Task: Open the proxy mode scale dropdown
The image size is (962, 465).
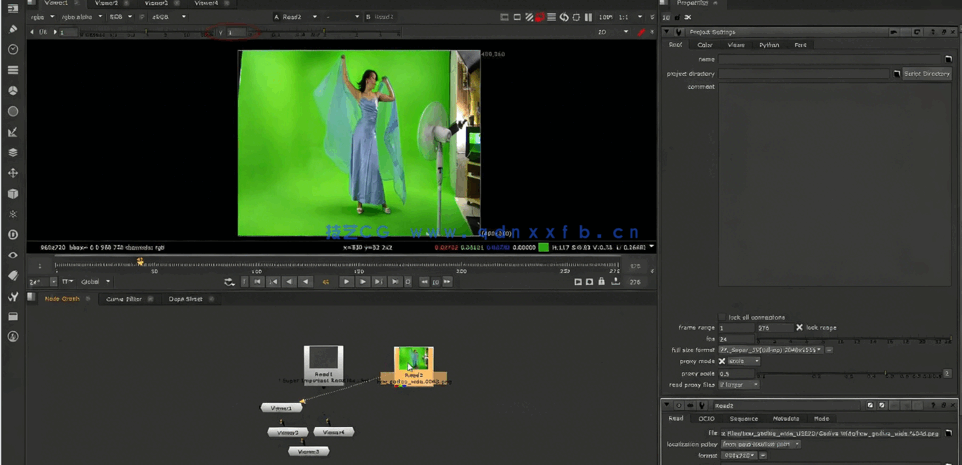Action: (744, 361)
